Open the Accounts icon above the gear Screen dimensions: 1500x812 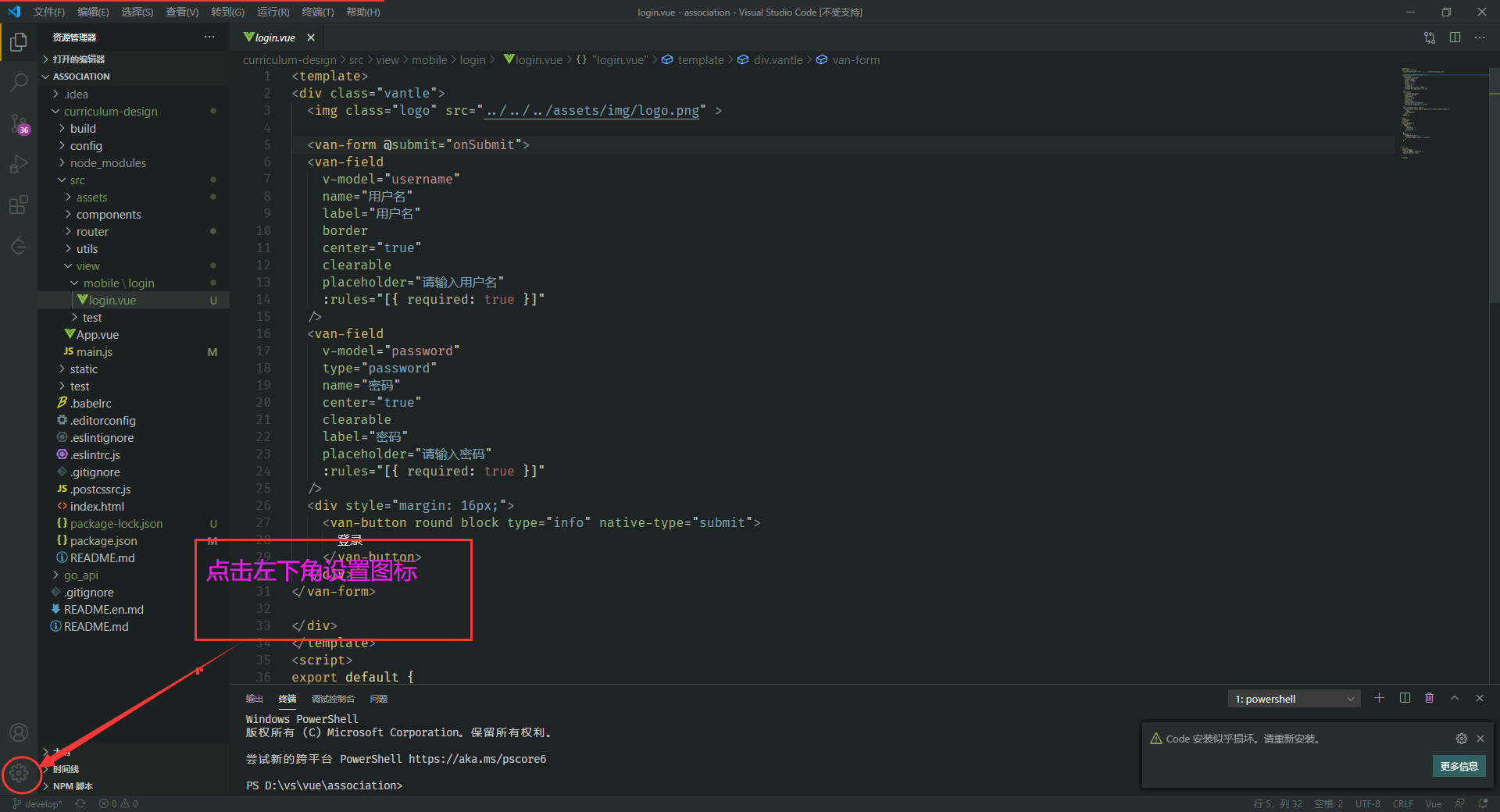(x=19, y=732)
